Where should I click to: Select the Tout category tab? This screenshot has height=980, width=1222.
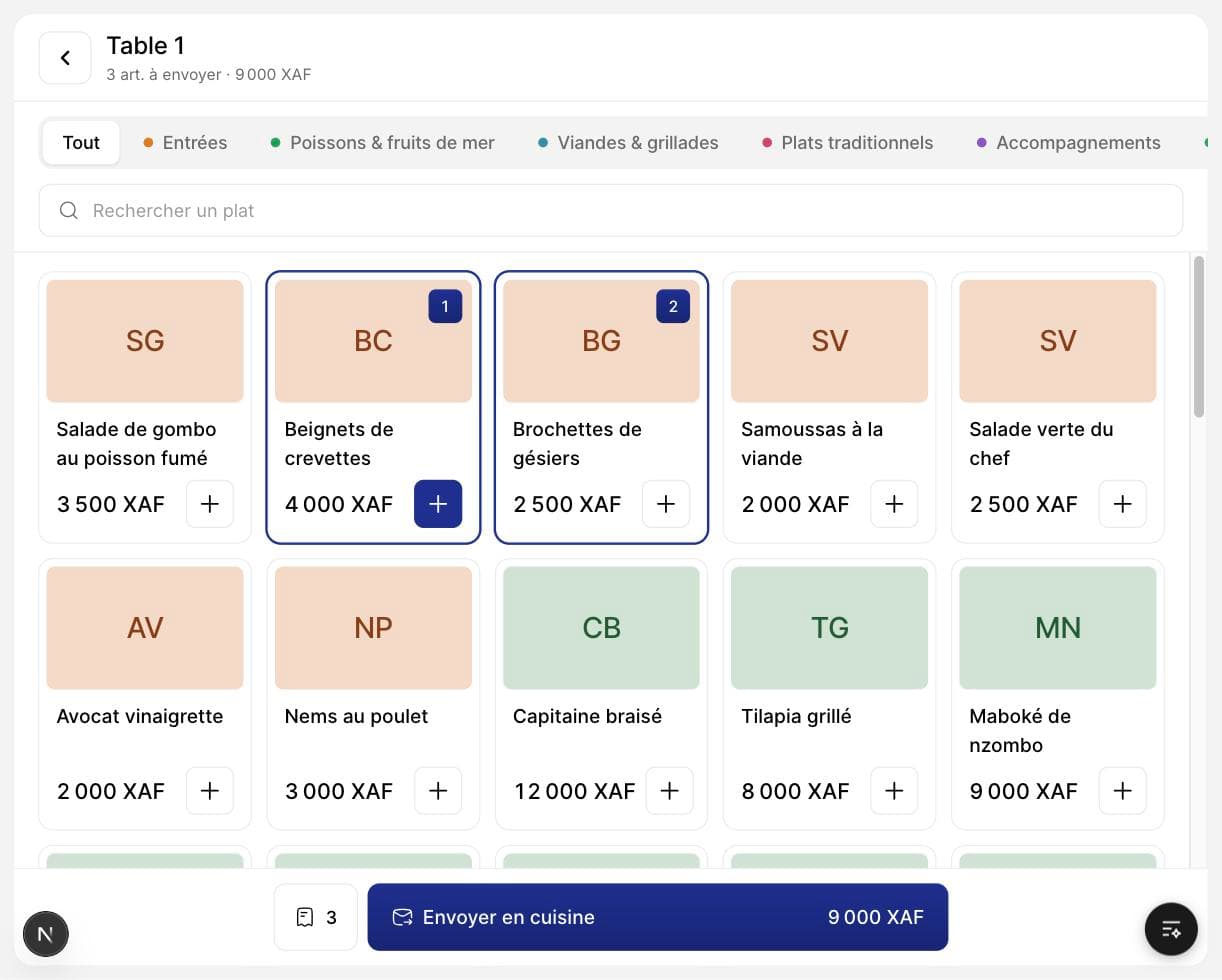tap(81, 143)
